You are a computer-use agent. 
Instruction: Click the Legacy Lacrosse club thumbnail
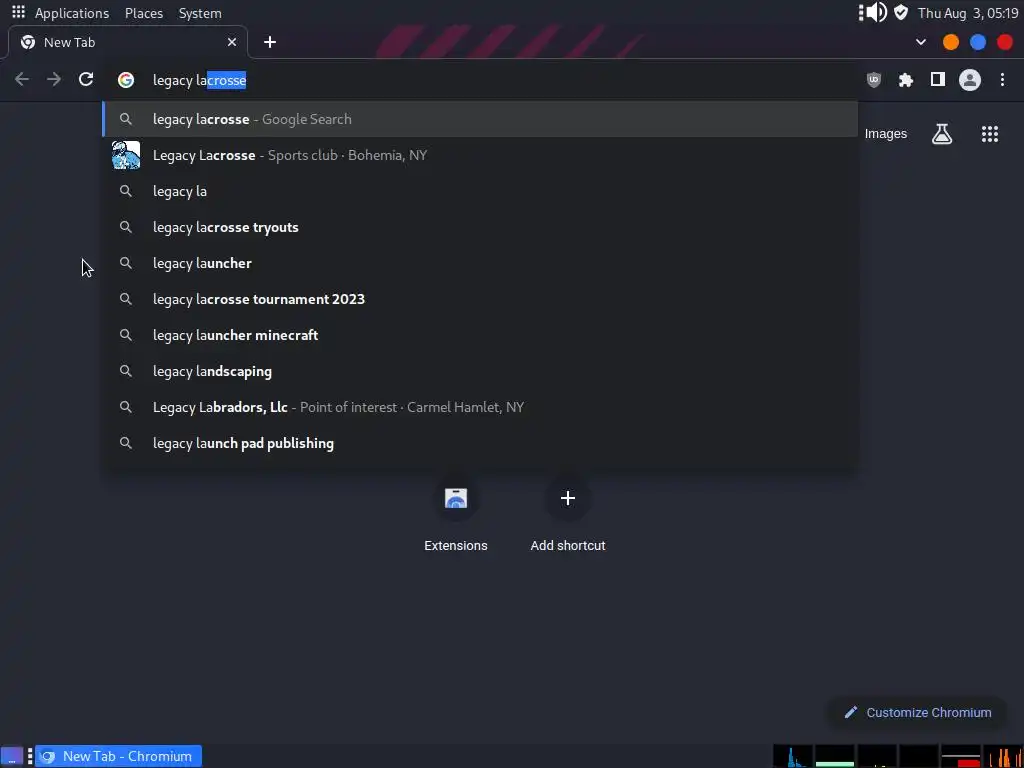tap(126, 155)
